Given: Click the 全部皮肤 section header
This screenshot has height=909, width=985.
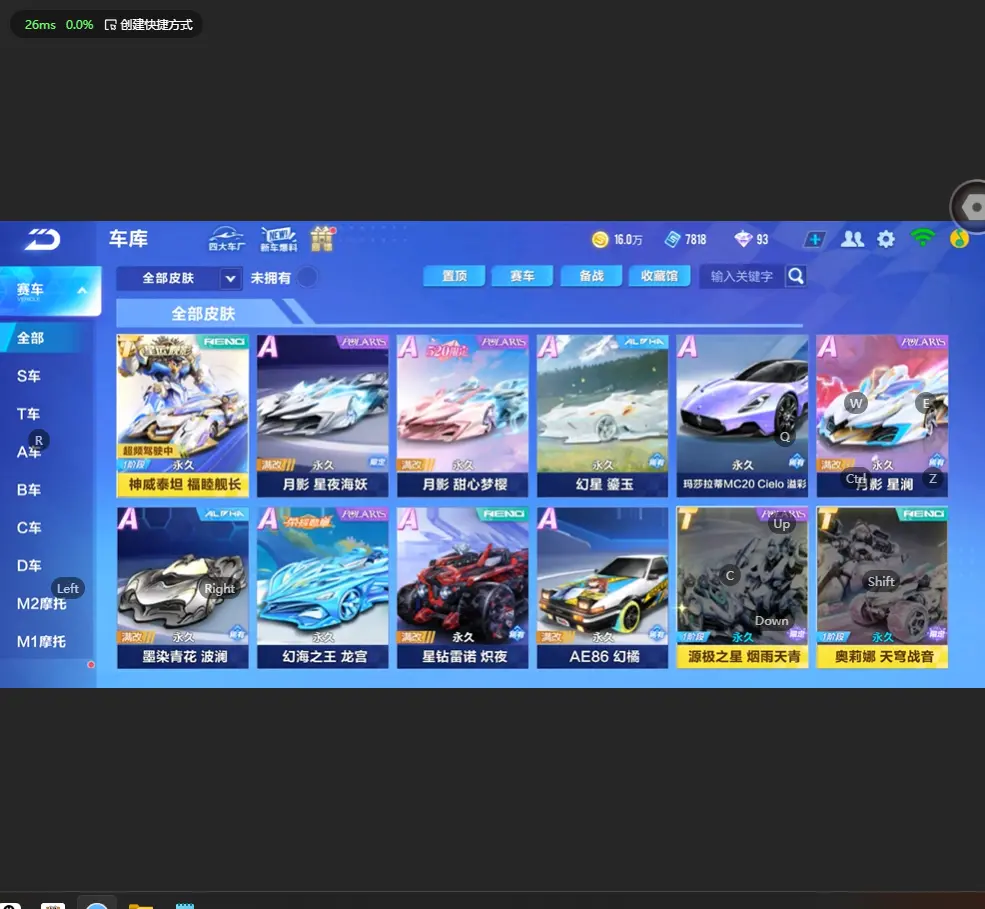Looking at the screenshot, I should tap(203, 313).
